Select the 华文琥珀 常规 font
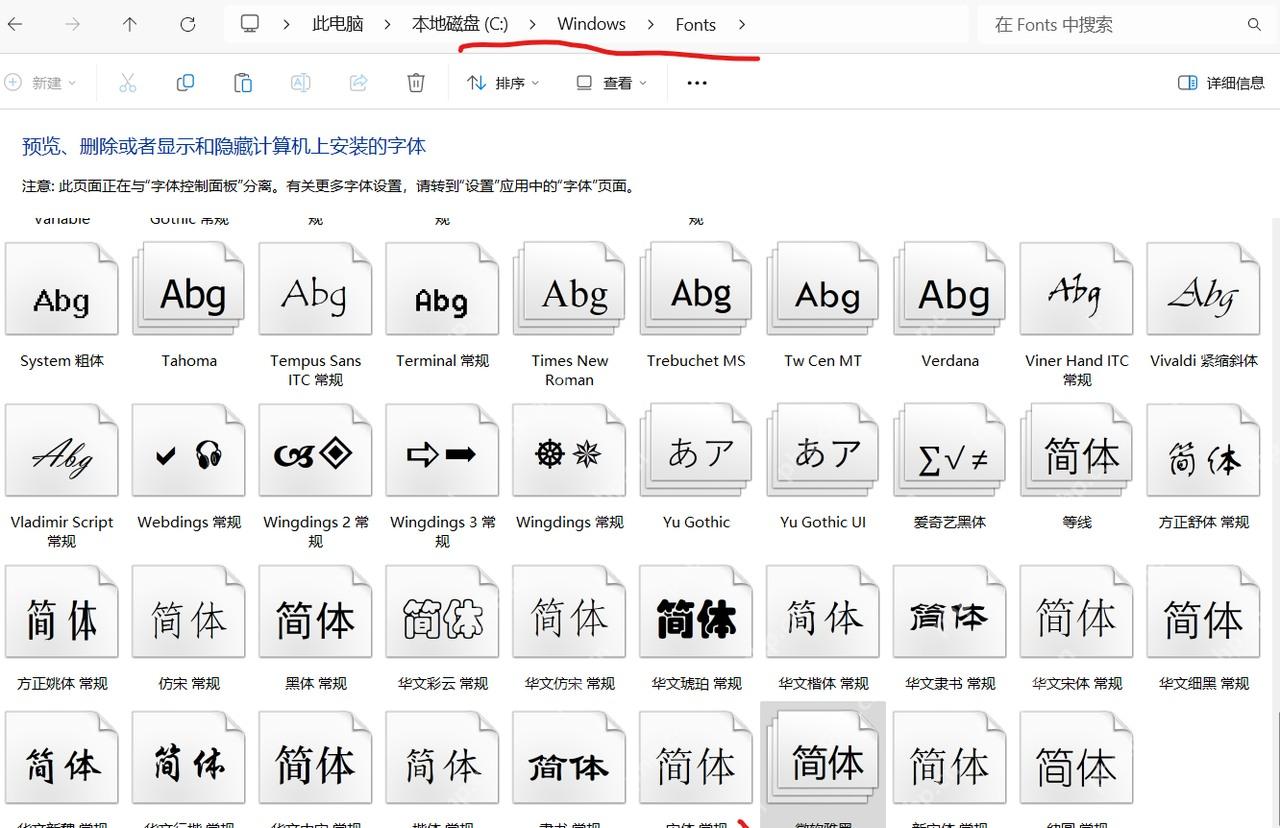The height and width of the screenshot is (828, 1280). tap(696, 629)
